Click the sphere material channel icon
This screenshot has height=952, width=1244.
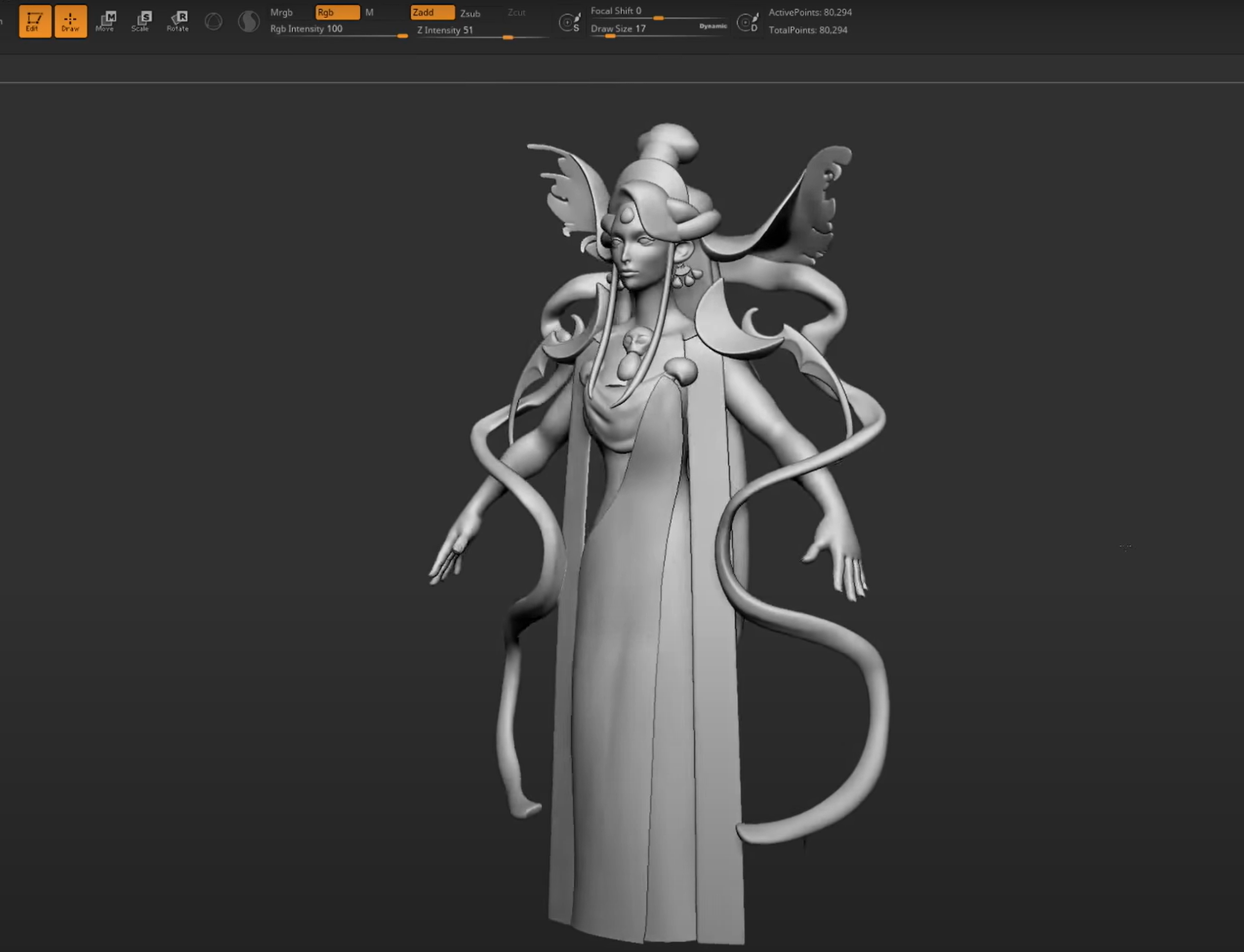[214, 22]
